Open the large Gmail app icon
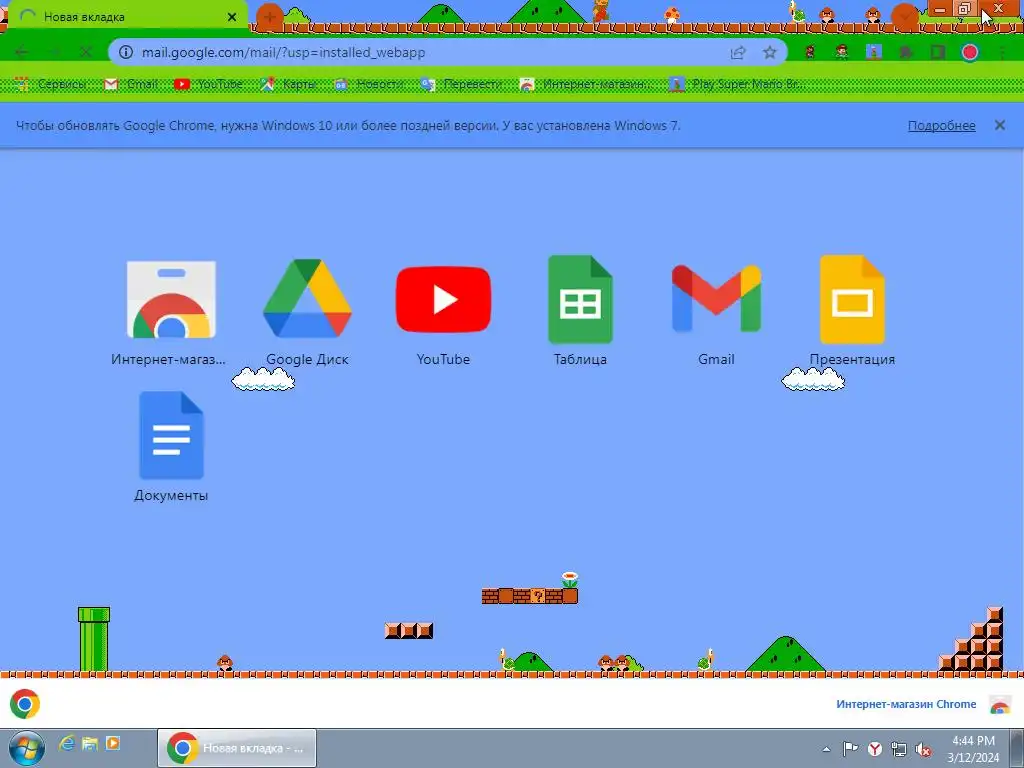The width and height of the screenshot is (1024, 768). [716, 298]
